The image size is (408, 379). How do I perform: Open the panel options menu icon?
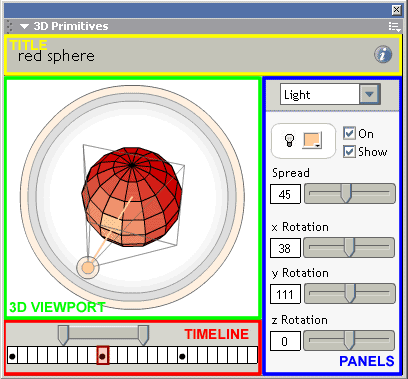click(x=394, y=26)
